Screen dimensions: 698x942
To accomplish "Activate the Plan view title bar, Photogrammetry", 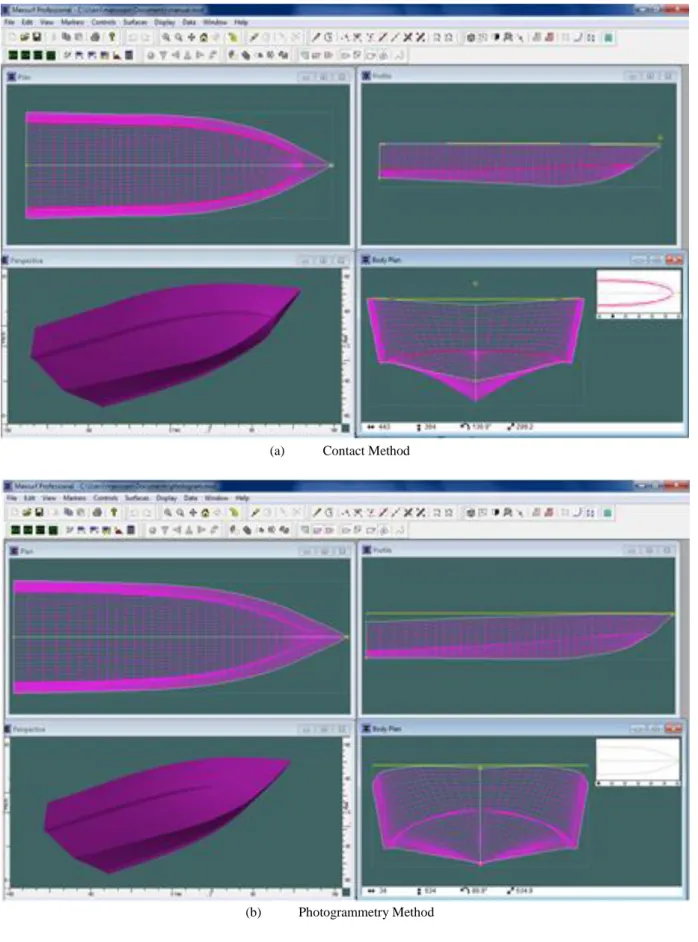I will (x=179, y=551).
